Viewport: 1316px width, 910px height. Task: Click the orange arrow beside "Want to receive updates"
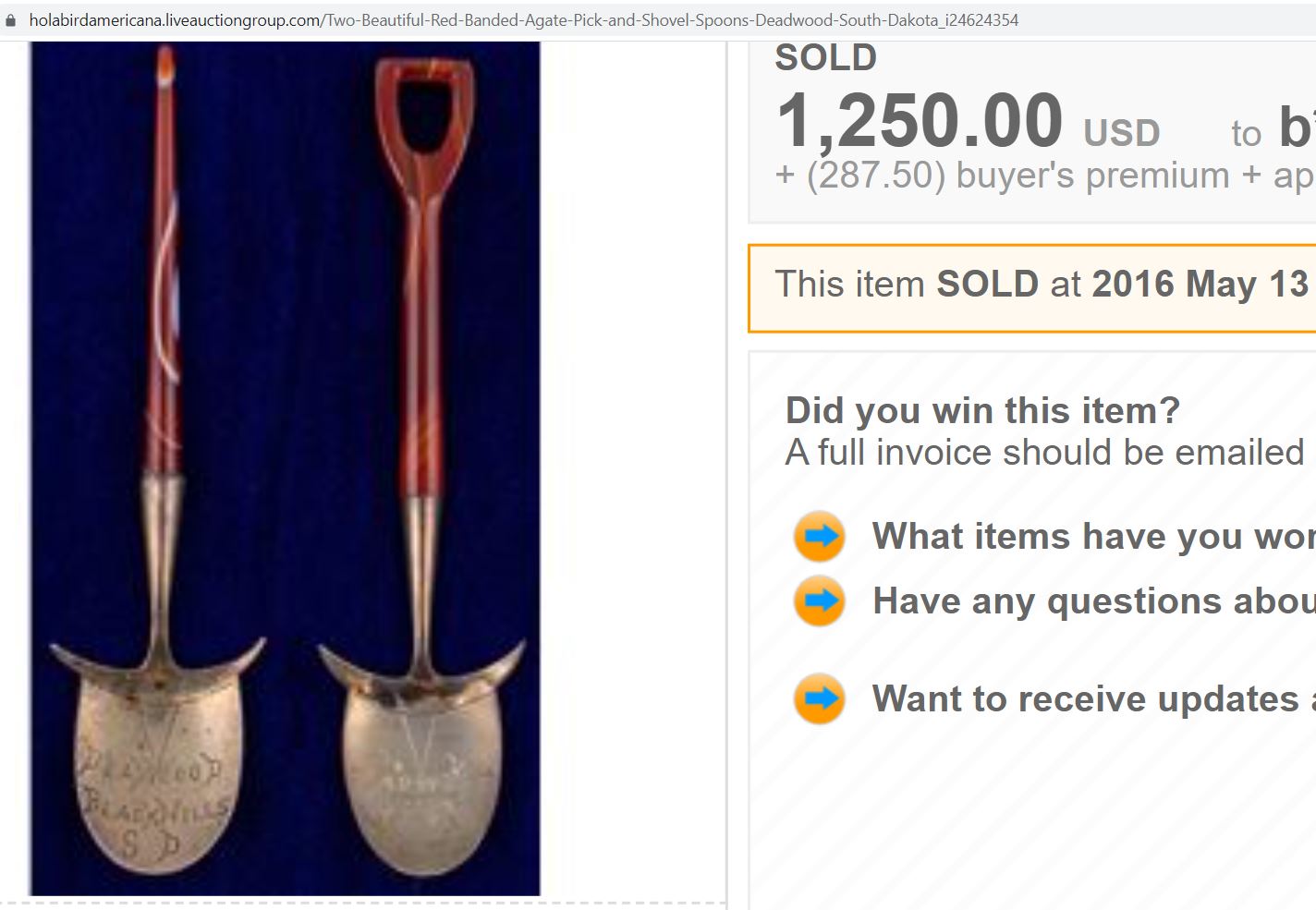[x=820, y=698]
